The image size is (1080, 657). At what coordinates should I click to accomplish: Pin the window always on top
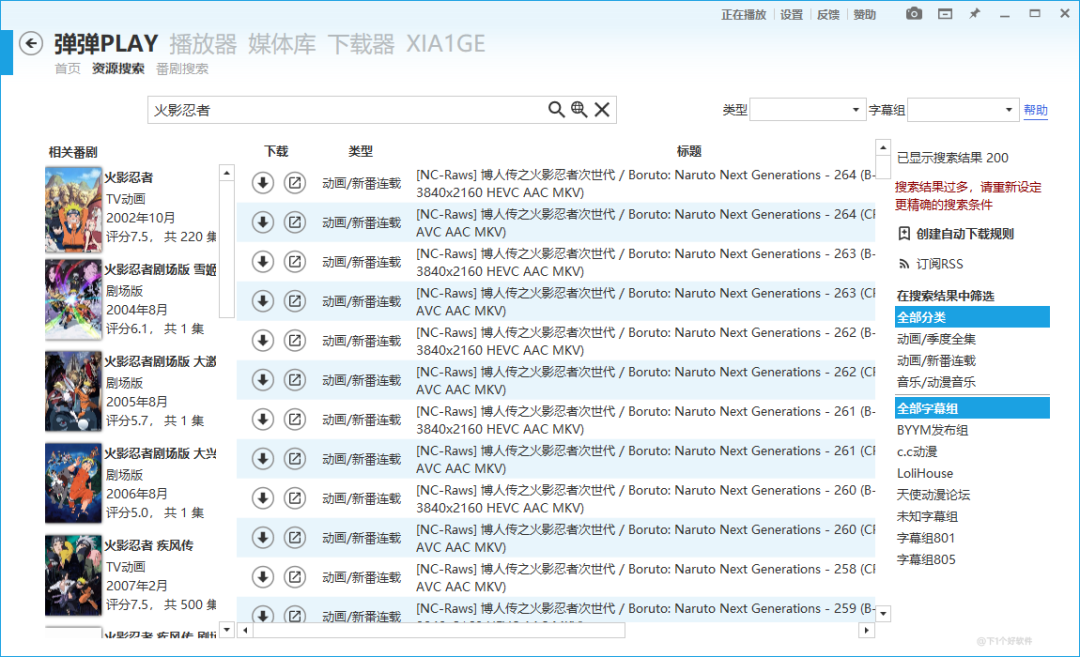975,13
